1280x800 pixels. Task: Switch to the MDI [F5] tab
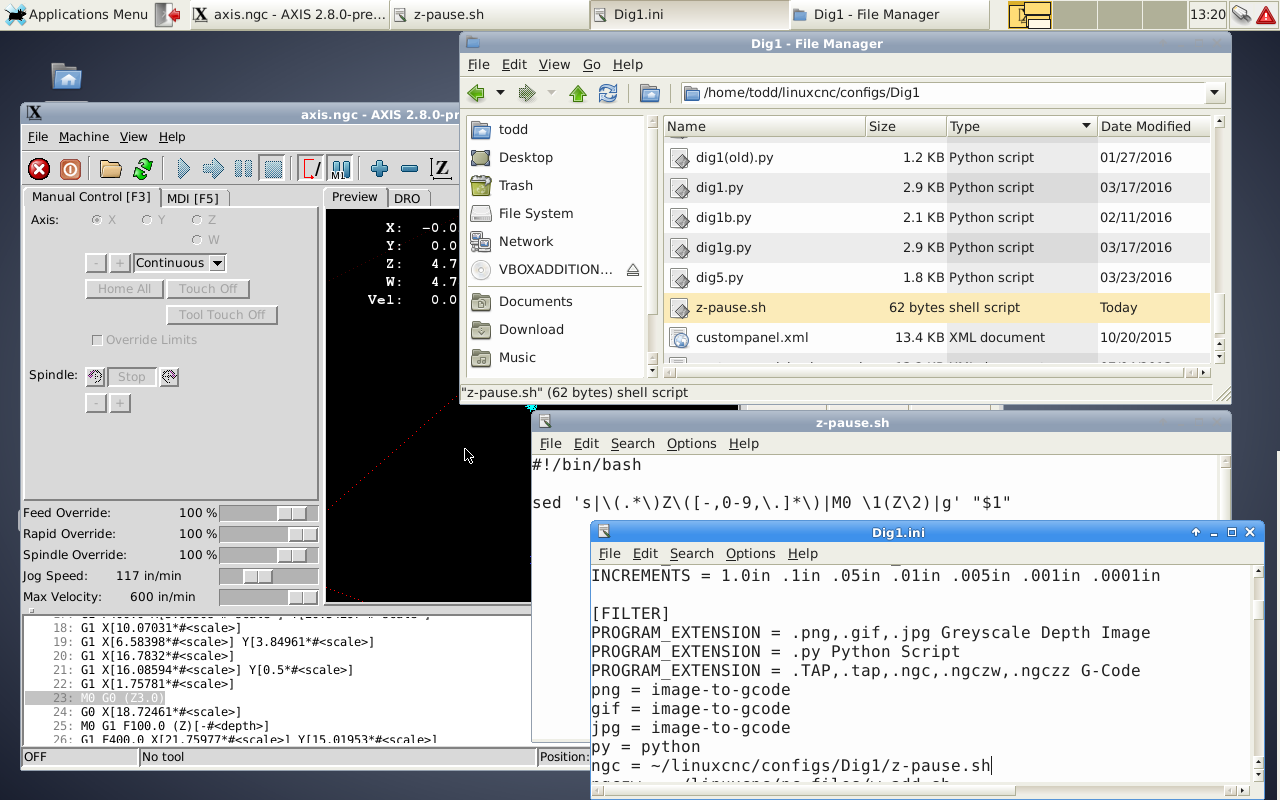coord(193,198)
